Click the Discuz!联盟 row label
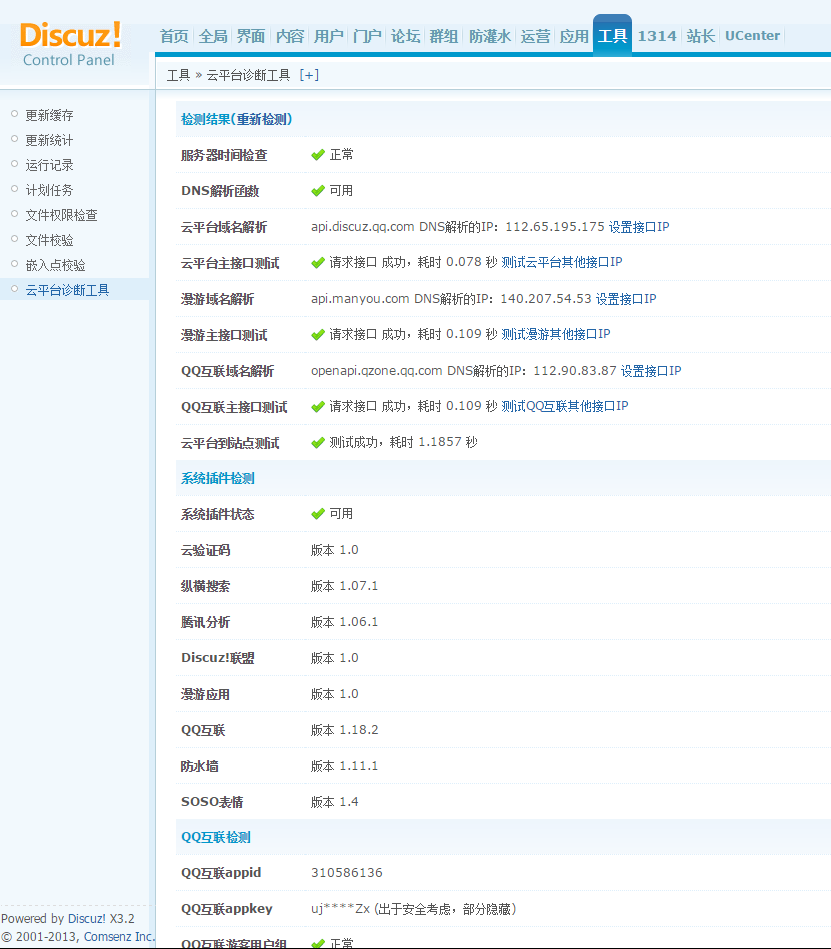Viewport: 831px width, 949px height. pyautogui.click(x=218, y=658)
